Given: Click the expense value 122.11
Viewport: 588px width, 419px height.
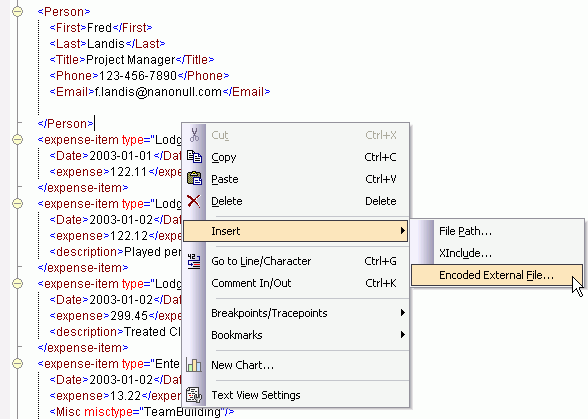Looking at the screenshot, I should 128,172.
